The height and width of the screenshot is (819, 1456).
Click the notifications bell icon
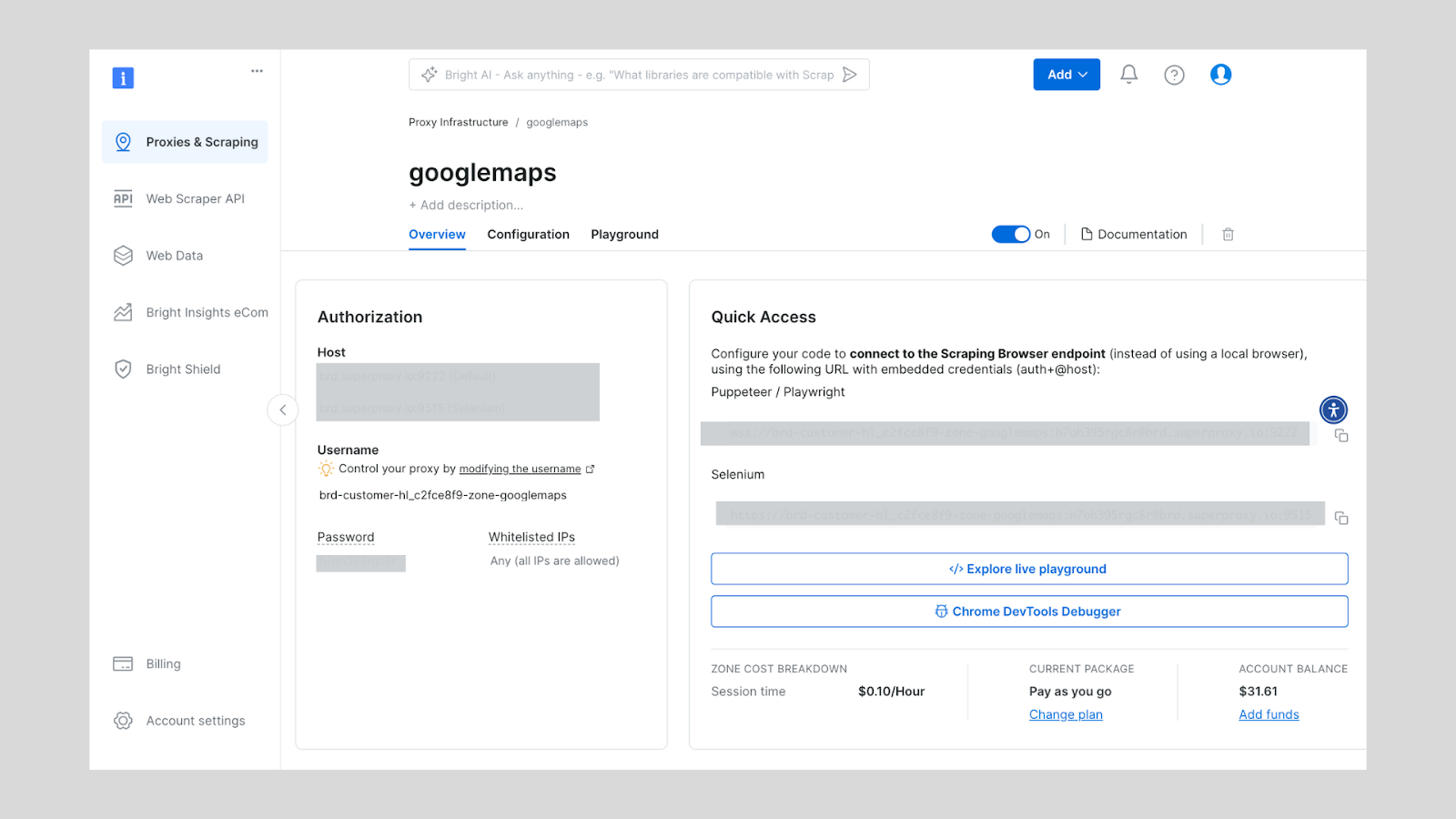click(1128, 75)
